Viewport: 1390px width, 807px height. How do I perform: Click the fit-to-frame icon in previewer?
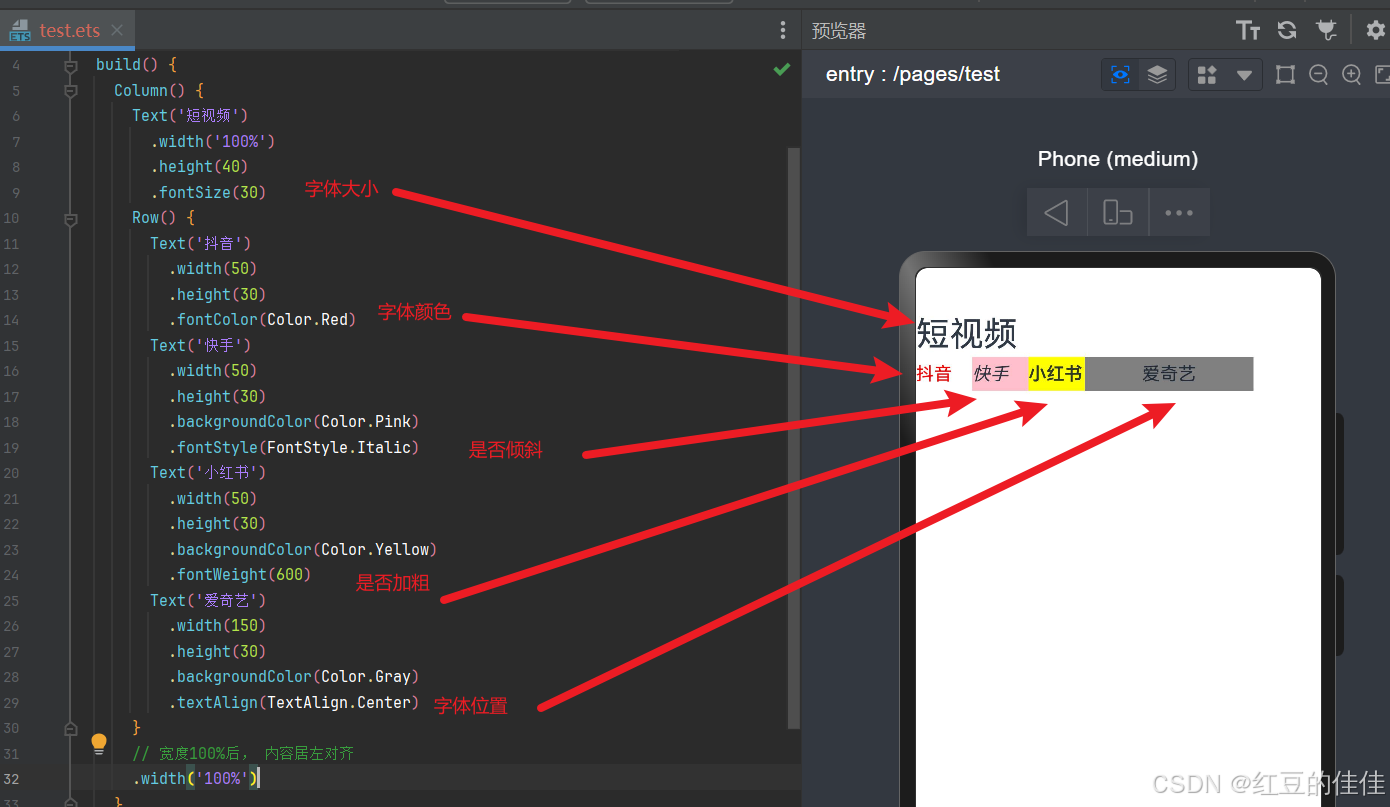(x=1285, y=74)
